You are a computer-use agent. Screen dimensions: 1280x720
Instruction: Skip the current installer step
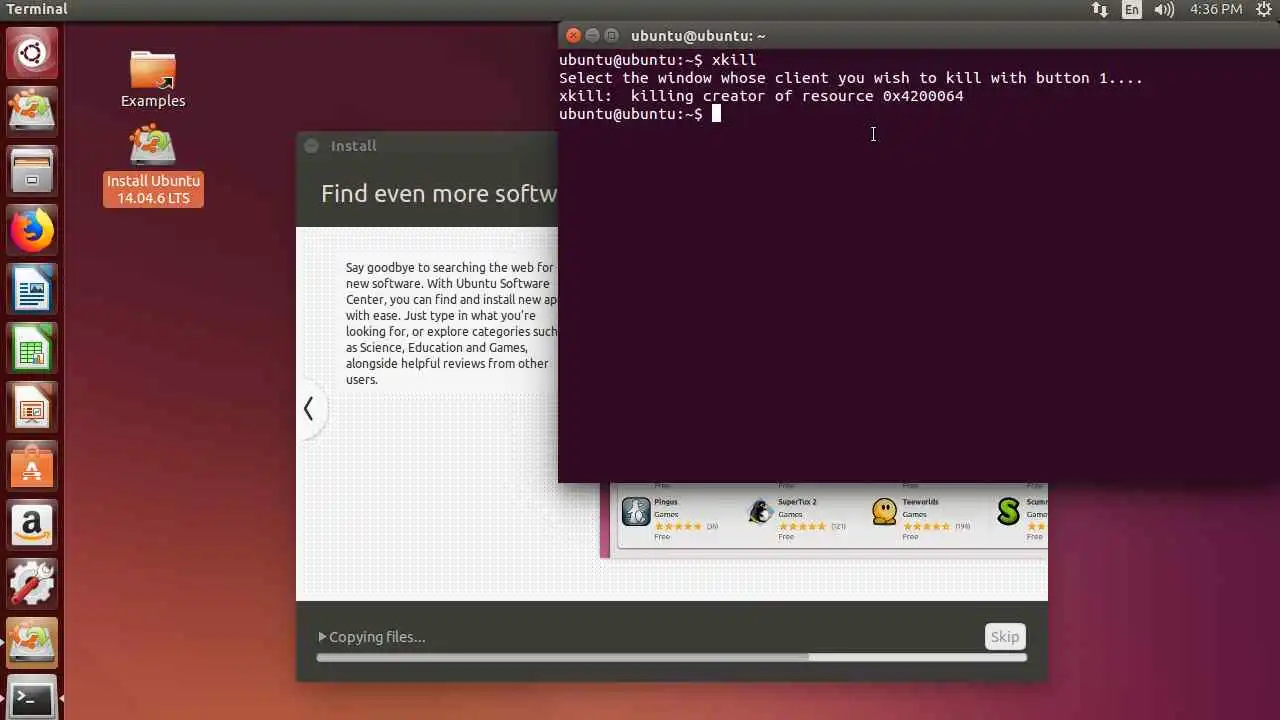1005,637
